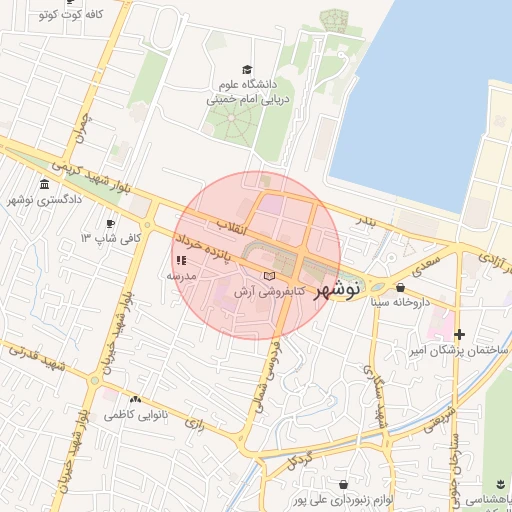Select the کافه کوت کوتو label
512x512 pixels.
[x=71, y=14]
